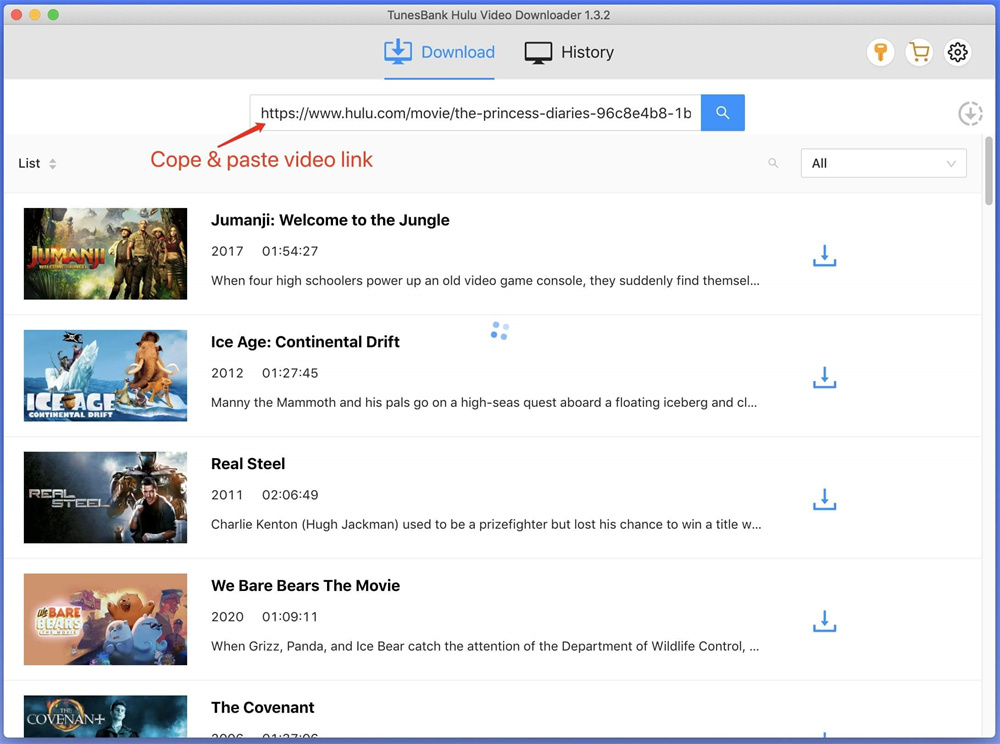This screenshot has width=1000, height=744.
Task: Download Jumanji: Welcome to the Jungle
Action: pos(824,256)
